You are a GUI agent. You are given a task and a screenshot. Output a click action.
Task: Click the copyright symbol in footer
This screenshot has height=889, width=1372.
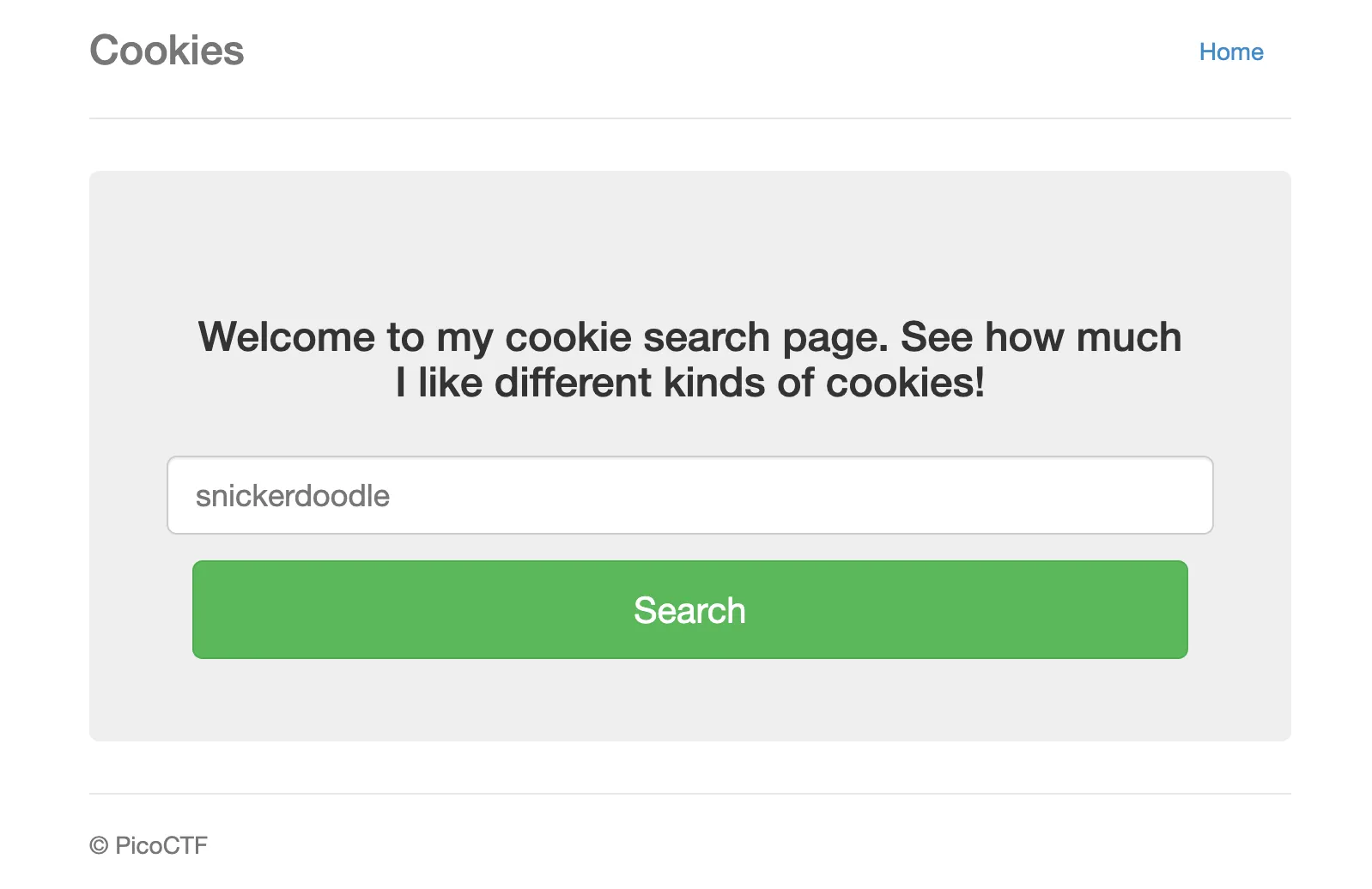[x=99, y=846]
